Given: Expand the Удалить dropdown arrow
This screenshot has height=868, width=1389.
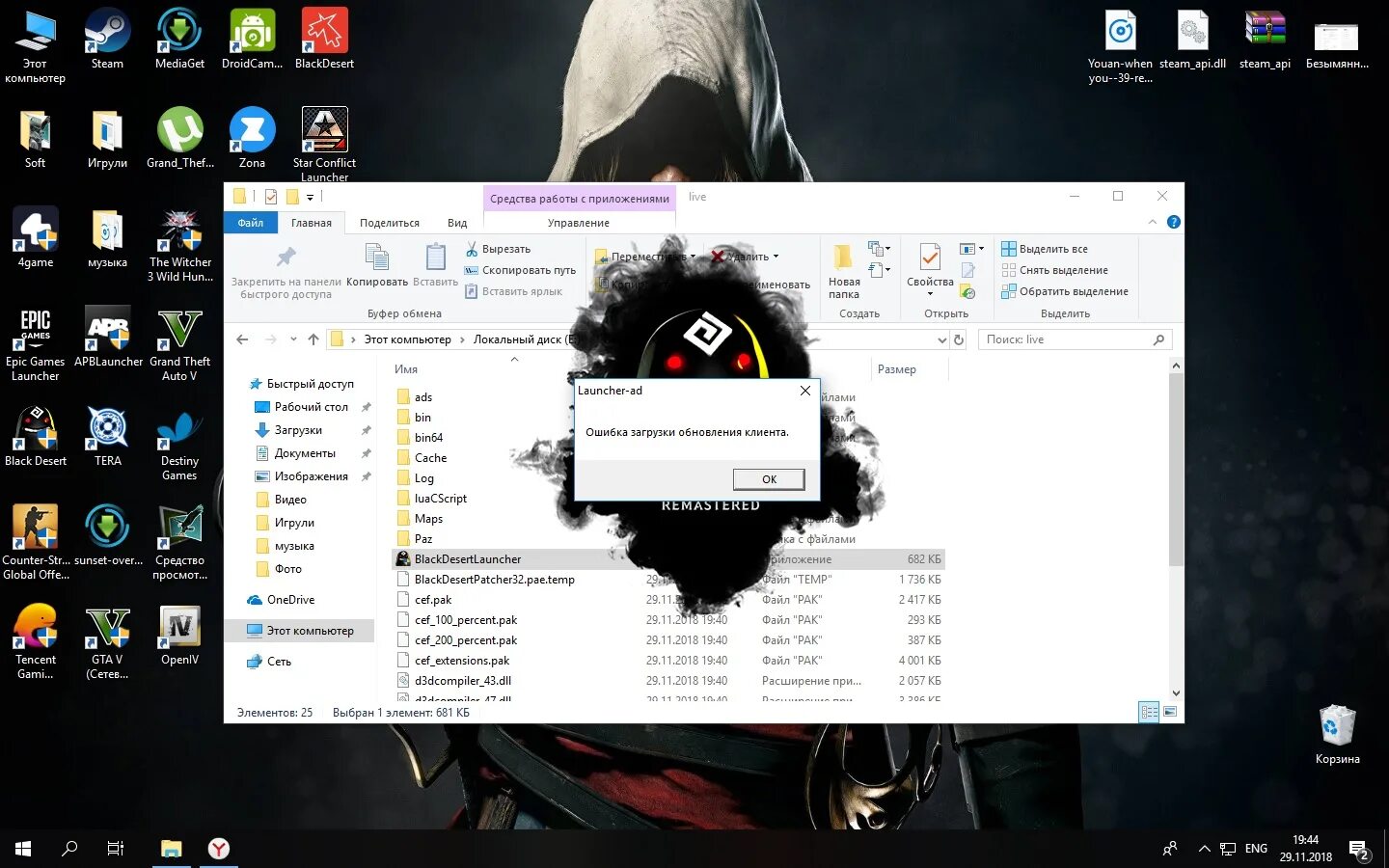Looking at the screenshot, I should click(776, 257).
